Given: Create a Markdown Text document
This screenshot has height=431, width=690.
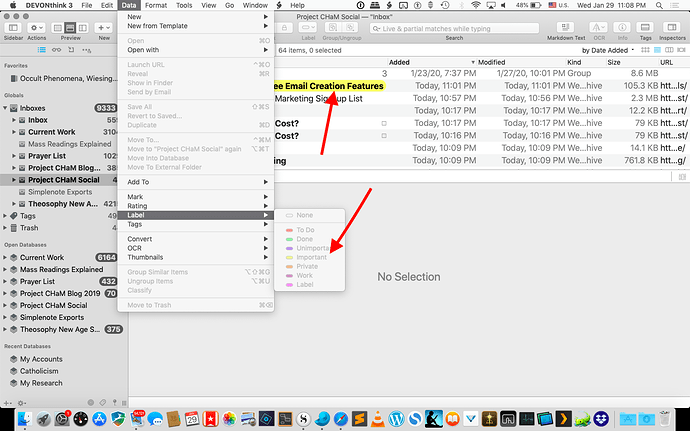Looking at the screenshot, I should coord(566,27).
